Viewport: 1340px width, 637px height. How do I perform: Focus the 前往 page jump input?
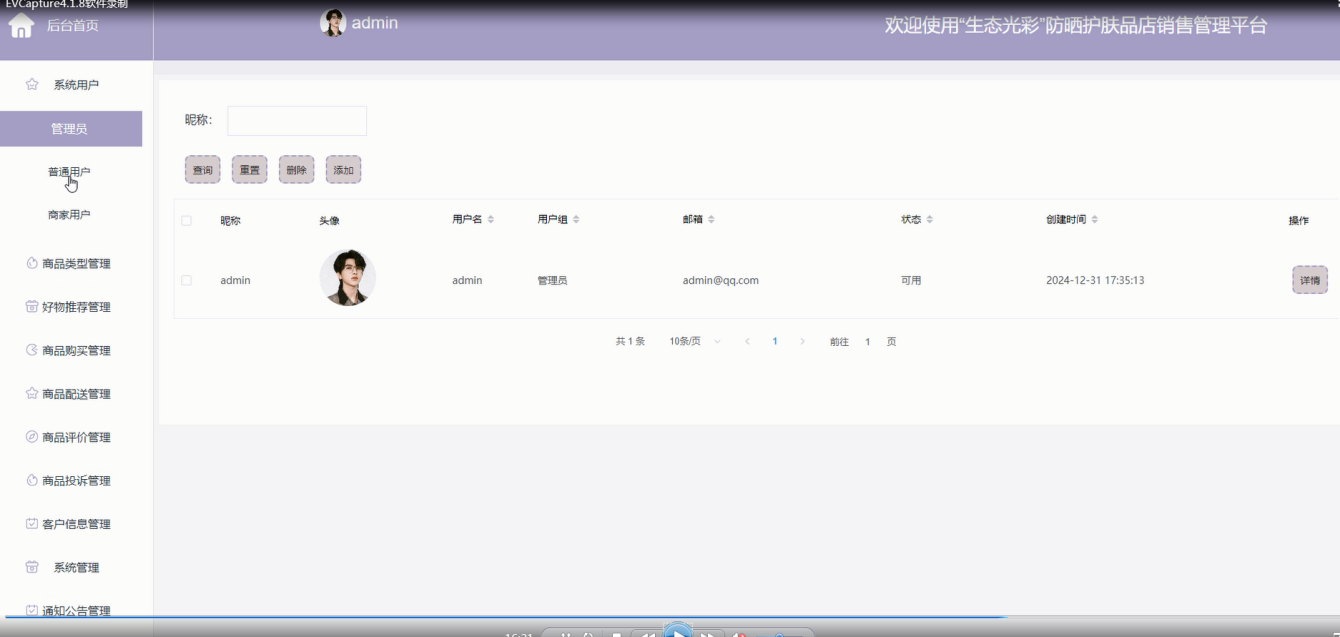point(868,342)
